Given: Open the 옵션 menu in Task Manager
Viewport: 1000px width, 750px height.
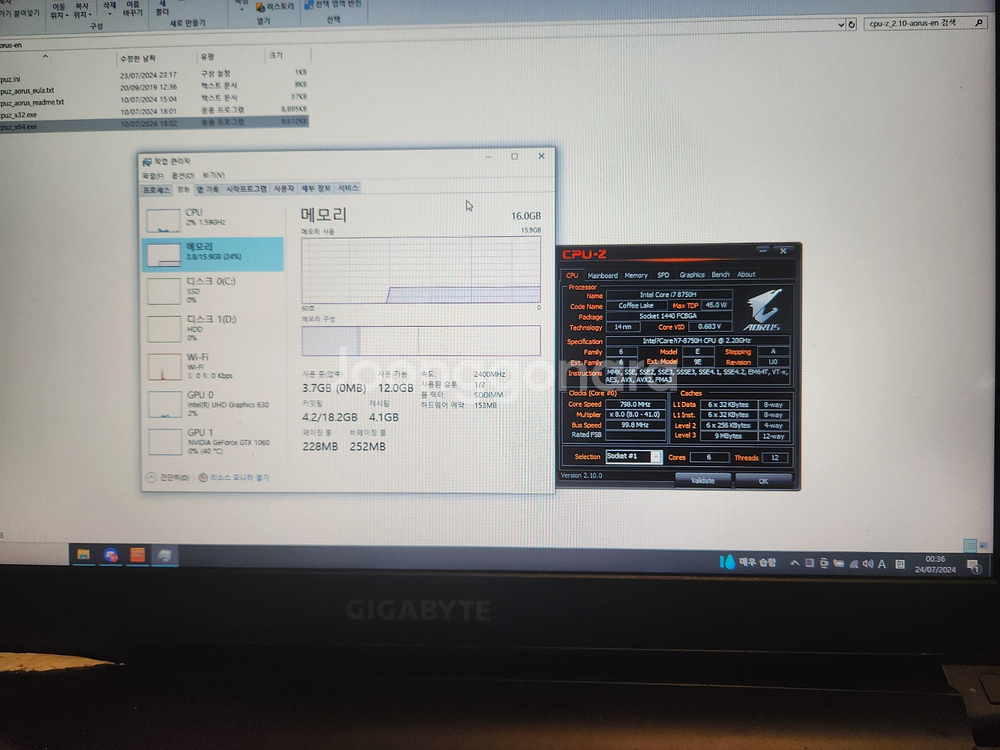Looking at the screenshot, I should click(182, 175).
